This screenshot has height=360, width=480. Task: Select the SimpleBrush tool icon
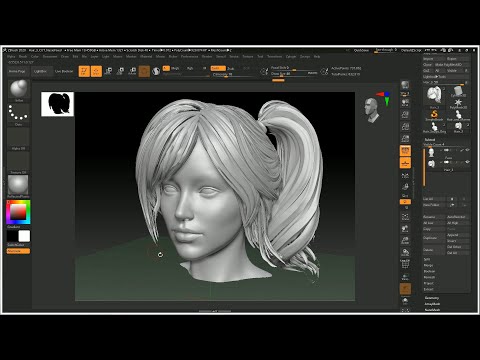[x=434, y=114]
